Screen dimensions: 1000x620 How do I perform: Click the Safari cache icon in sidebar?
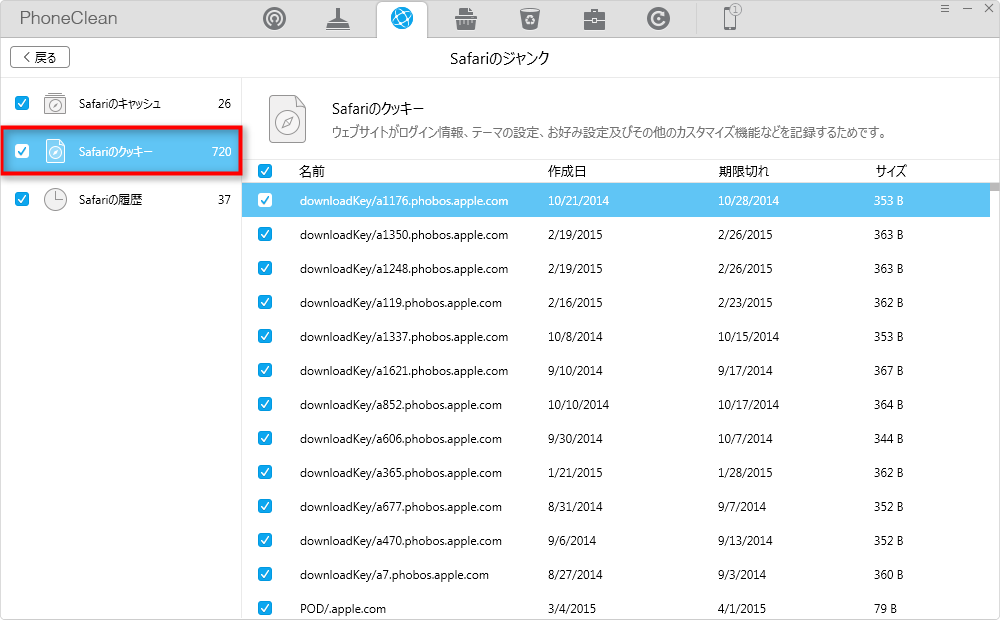[x=55, y=103]
